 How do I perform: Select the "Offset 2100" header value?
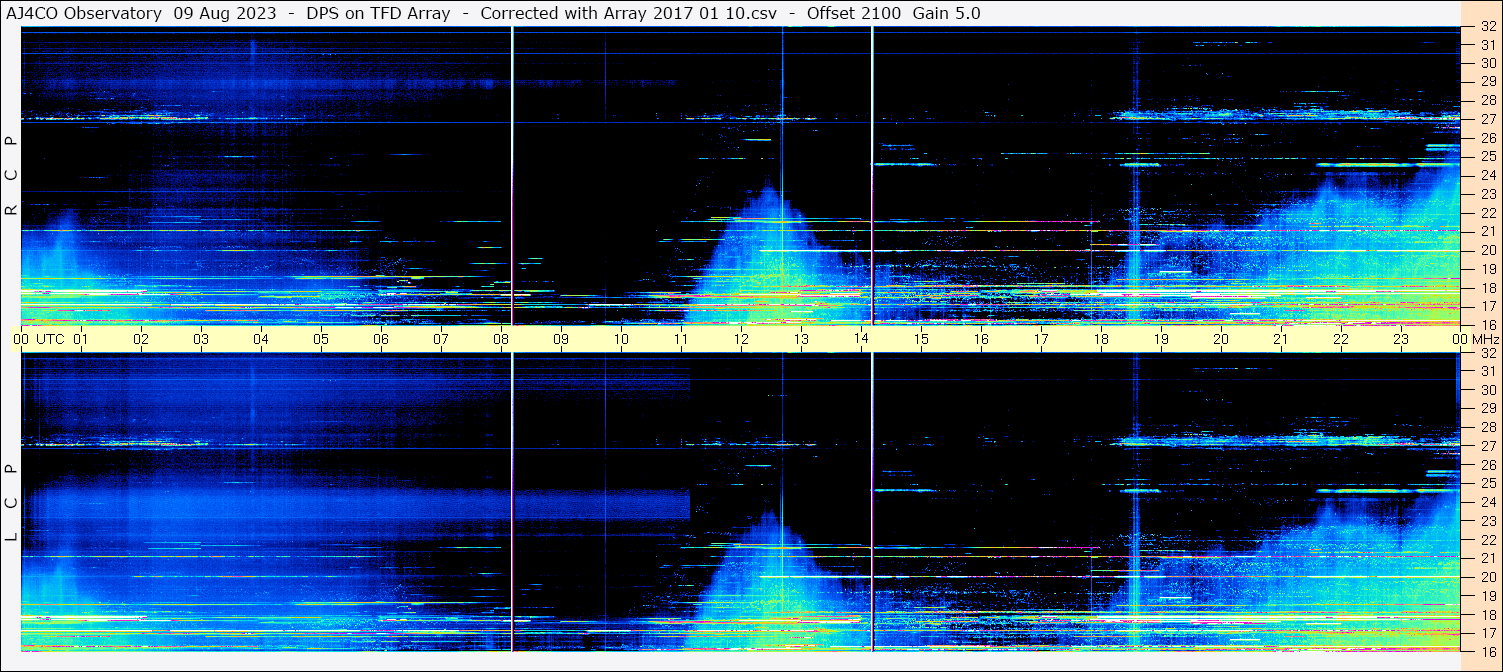853,14
